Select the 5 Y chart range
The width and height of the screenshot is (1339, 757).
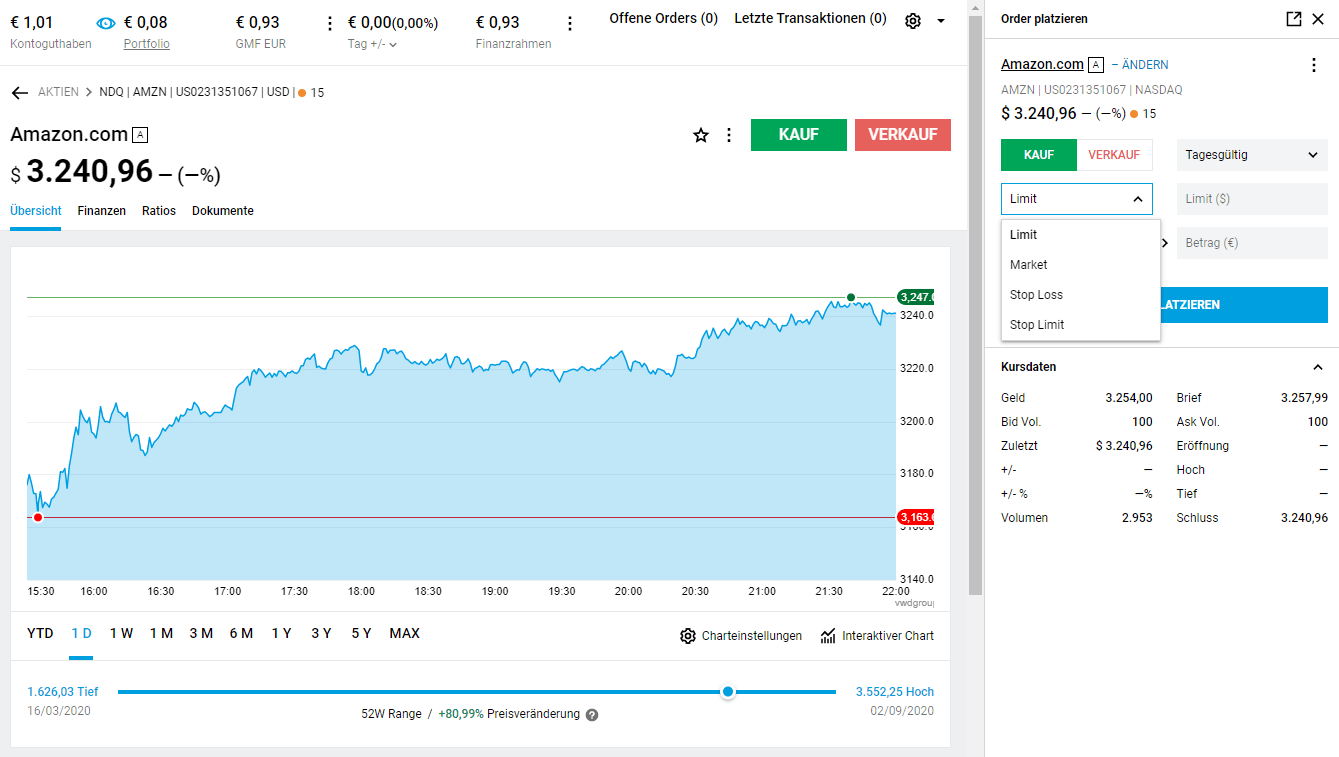click(361, 633)
